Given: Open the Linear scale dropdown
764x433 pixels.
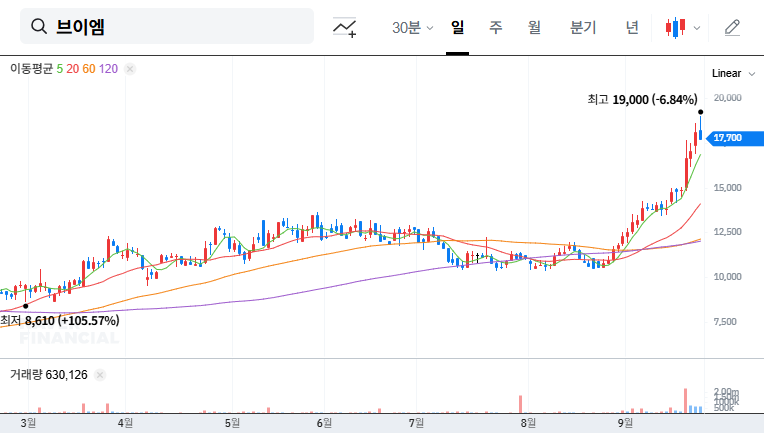Looking at the screenshot, I should point(733,74).
